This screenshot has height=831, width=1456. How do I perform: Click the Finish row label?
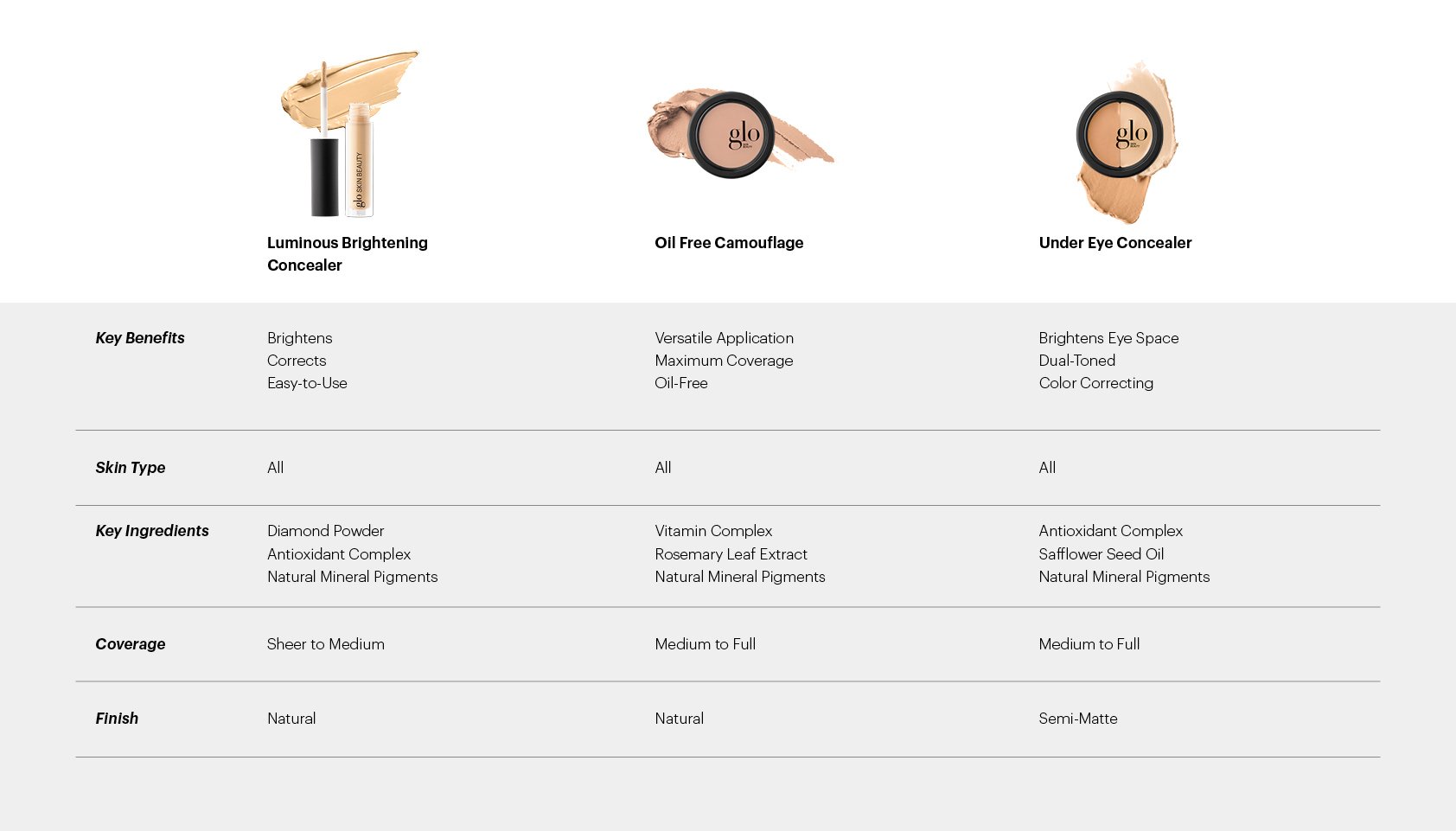coord(117,719)
